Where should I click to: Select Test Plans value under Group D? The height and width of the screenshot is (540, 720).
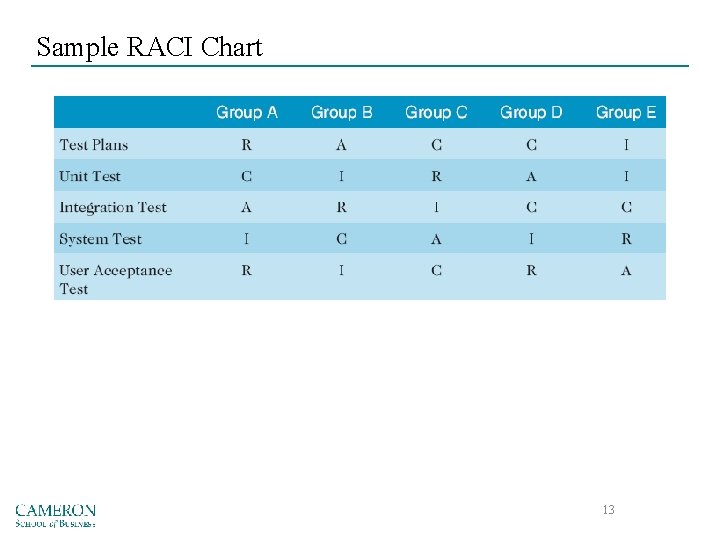[531, 145]
